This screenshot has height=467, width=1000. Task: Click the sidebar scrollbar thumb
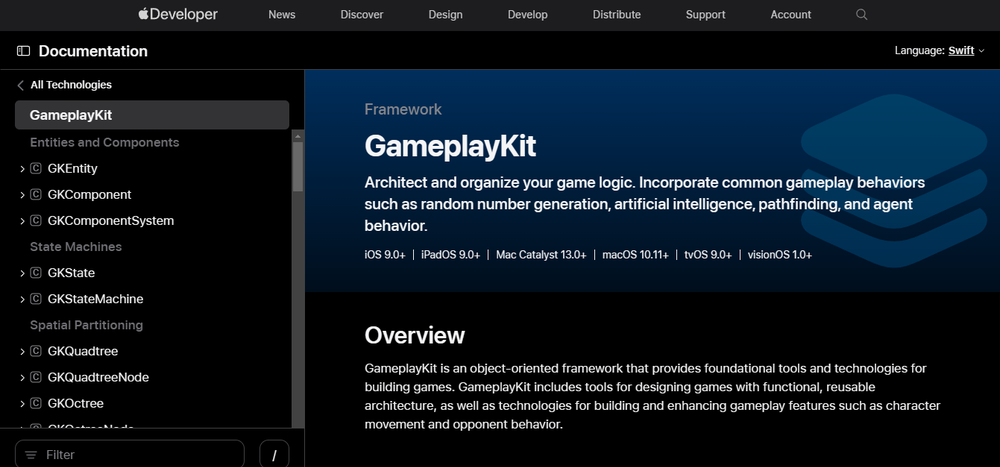coord(298,166)
